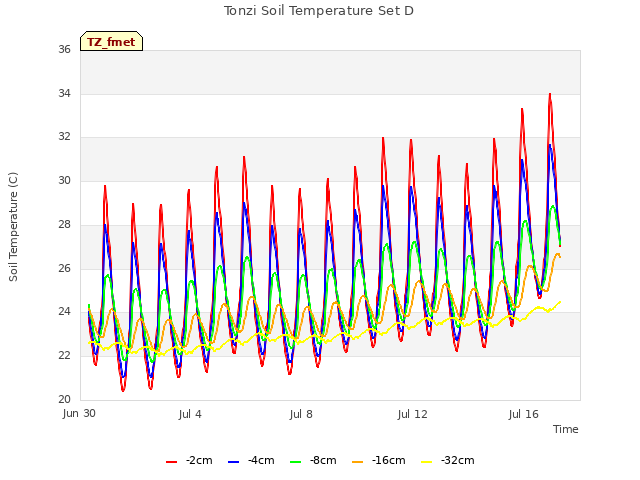Click the Jul 4 tick label

[x=190, y=415]
